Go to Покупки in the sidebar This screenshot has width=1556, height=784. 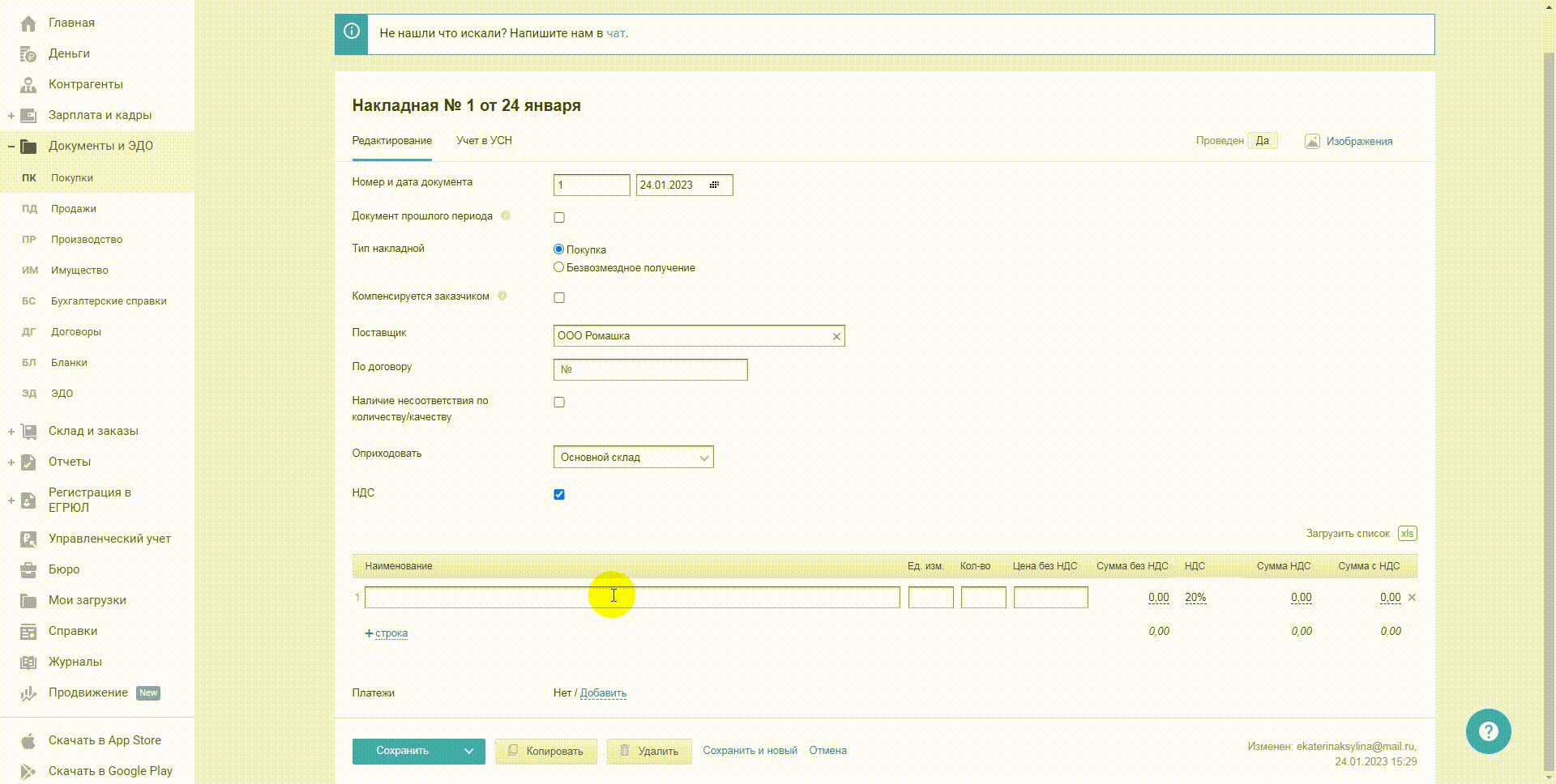coord(72,178)
